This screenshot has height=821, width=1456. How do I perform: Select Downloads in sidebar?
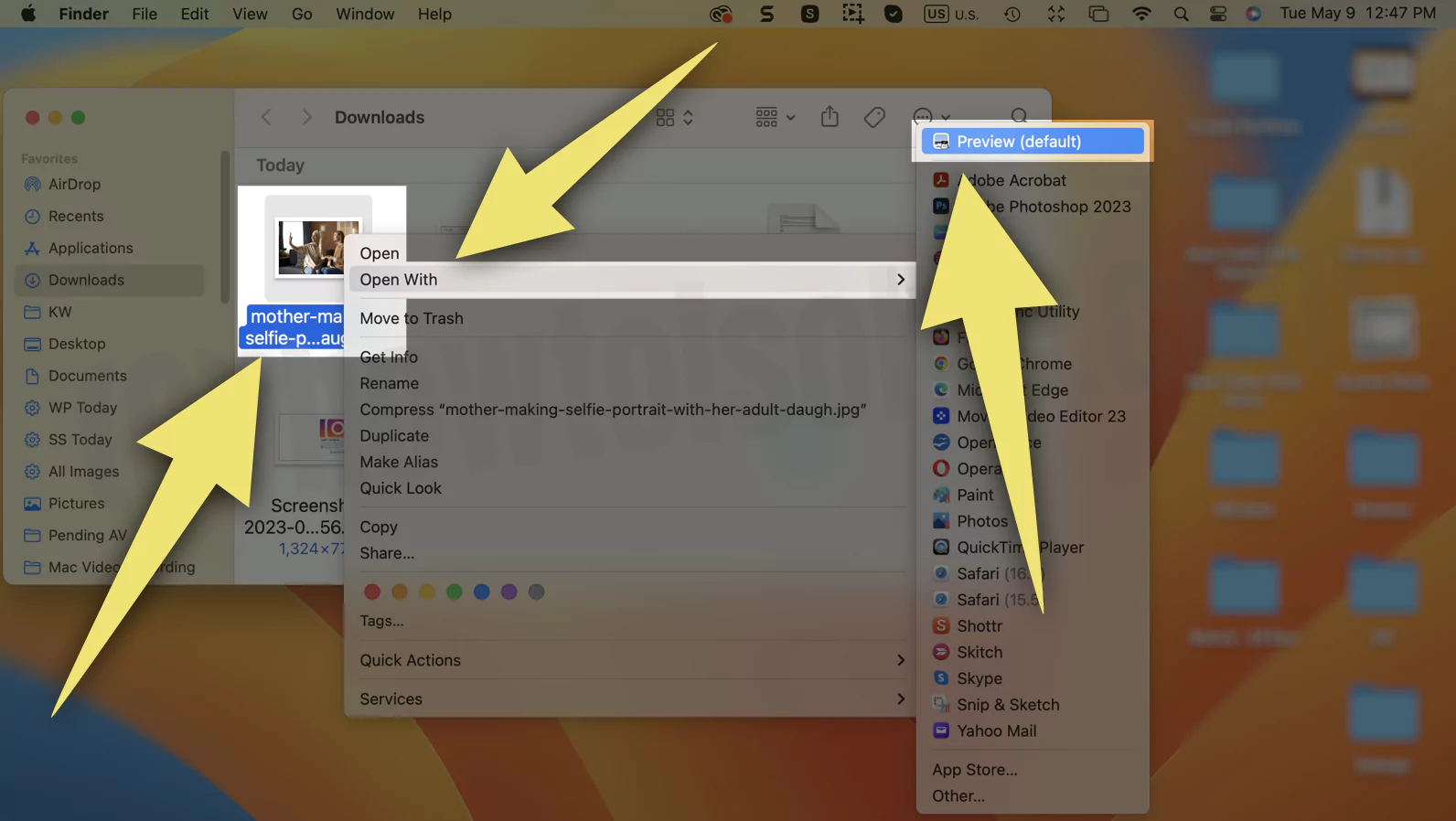pyautogui.click(x=110, y=280)
